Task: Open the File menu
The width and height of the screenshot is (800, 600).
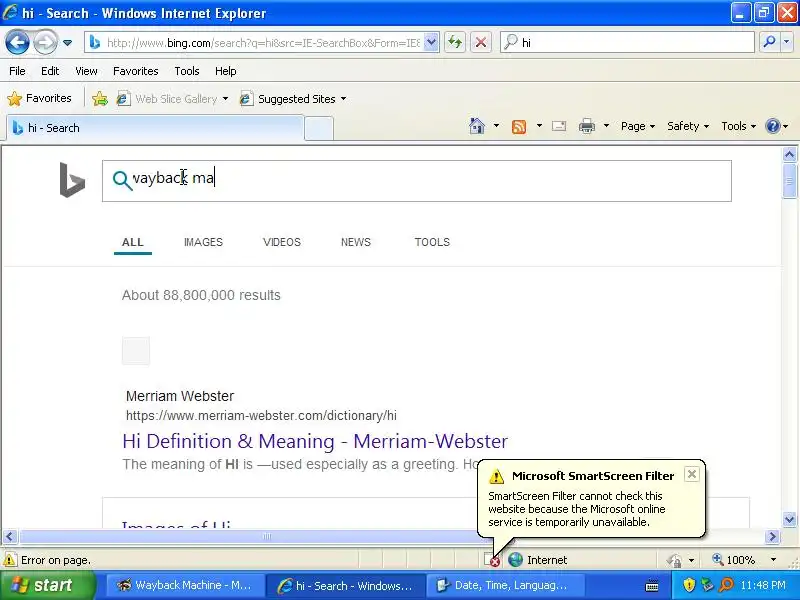Action: tap(17, 71)
